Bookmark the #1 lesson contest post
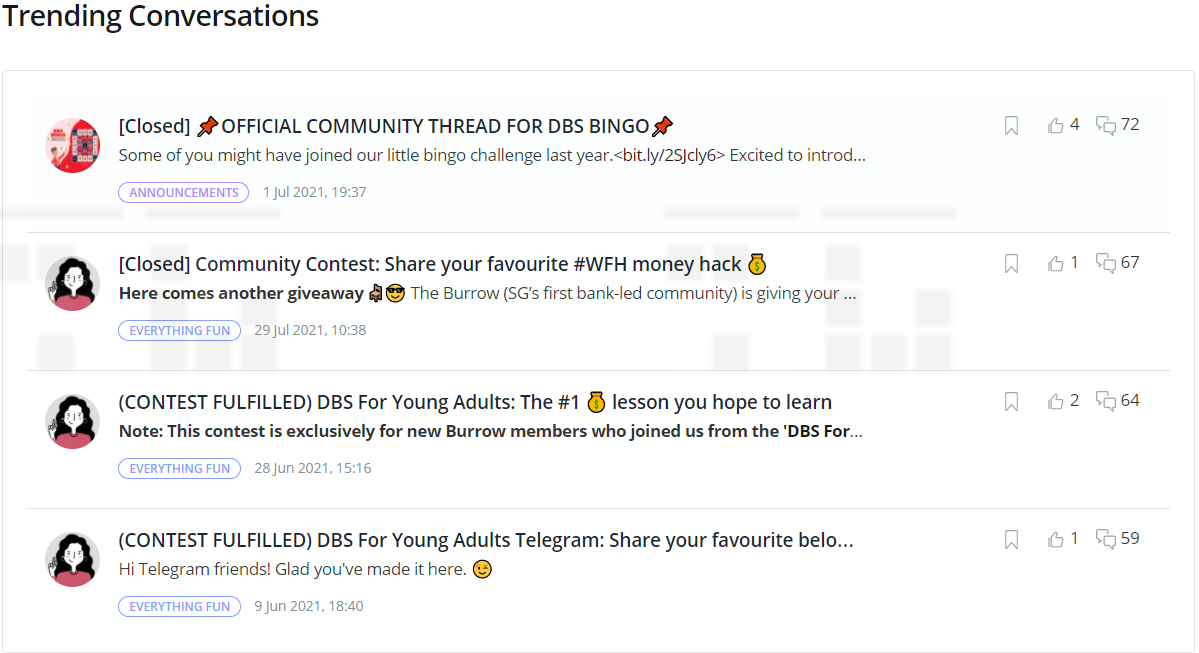Viewport: 1199px width, 653px height. click(x=1011, y=401)
